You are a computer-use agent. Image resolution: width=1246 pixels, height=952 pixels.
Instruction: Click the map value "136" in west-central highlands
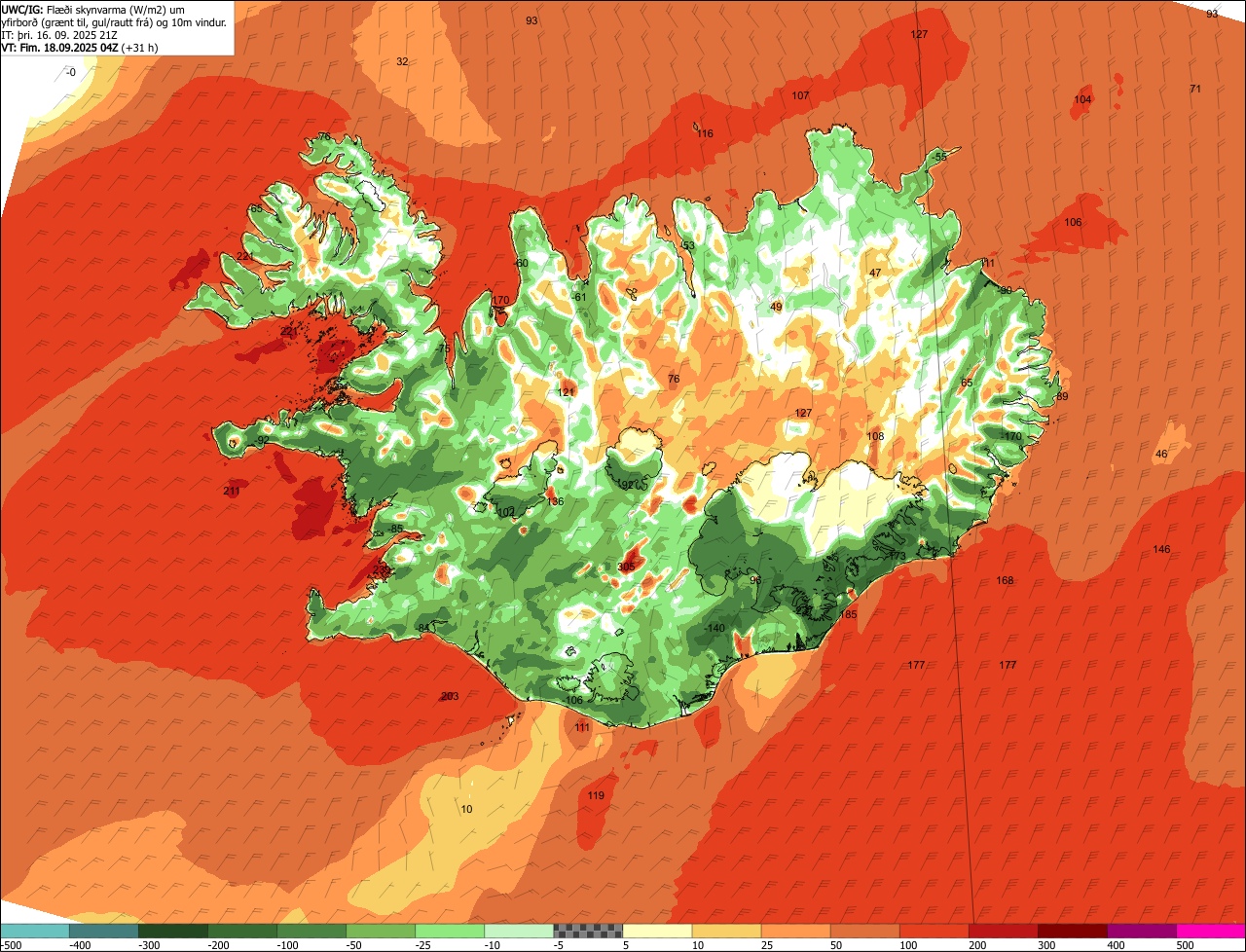(x=556, y=501)
